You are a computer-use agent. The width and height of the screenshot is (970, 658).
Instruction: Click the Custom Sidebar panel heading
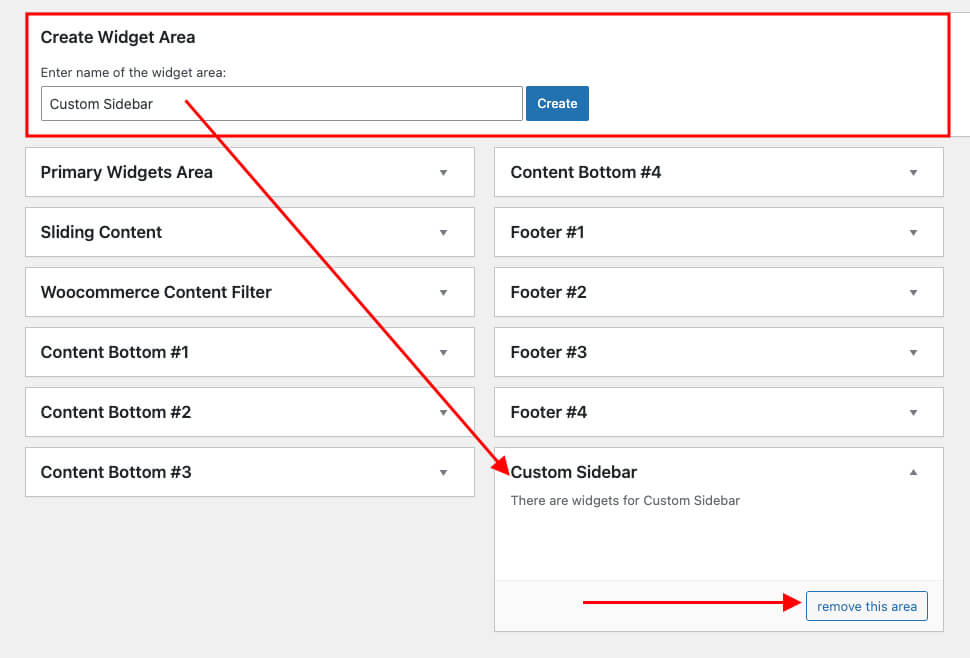[x=574, y=472]
